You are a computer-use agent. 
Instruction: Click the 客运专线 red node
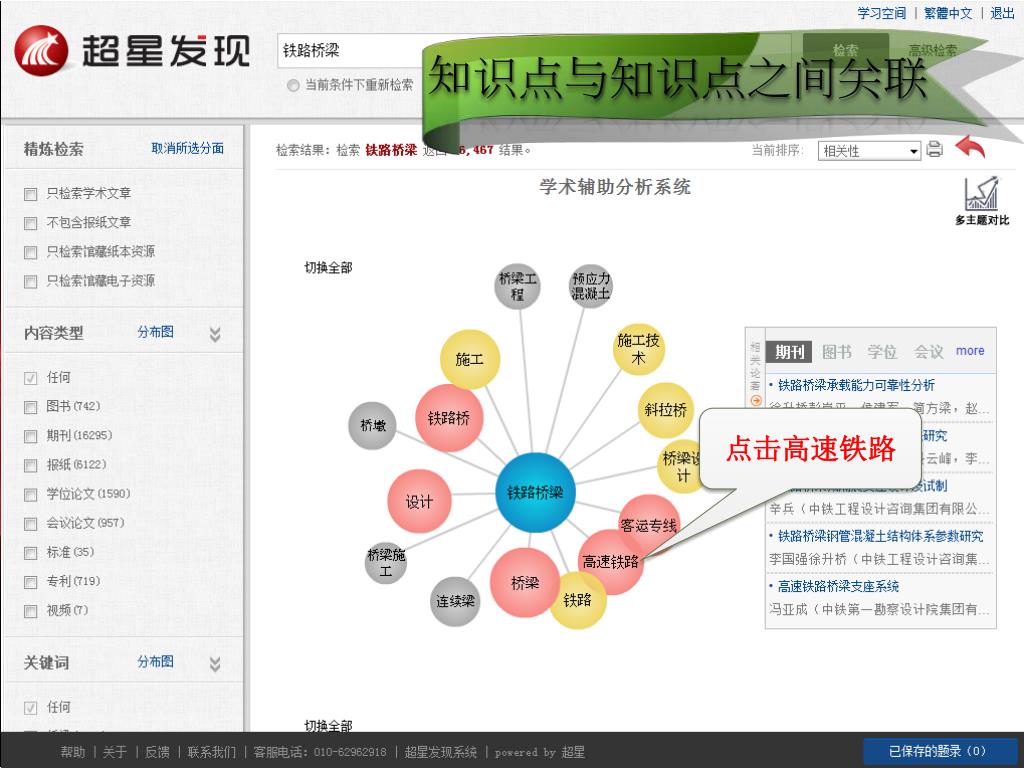tap(648, 526)
